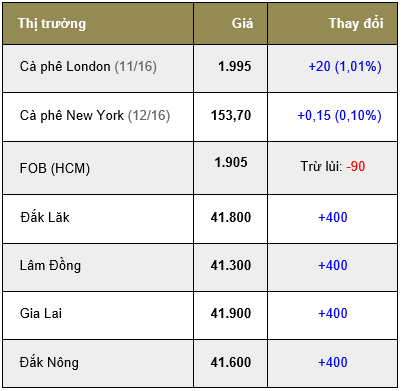Click the Gia Lai price 41.900
Screen dimensions: 401x391
coord(231,313)
